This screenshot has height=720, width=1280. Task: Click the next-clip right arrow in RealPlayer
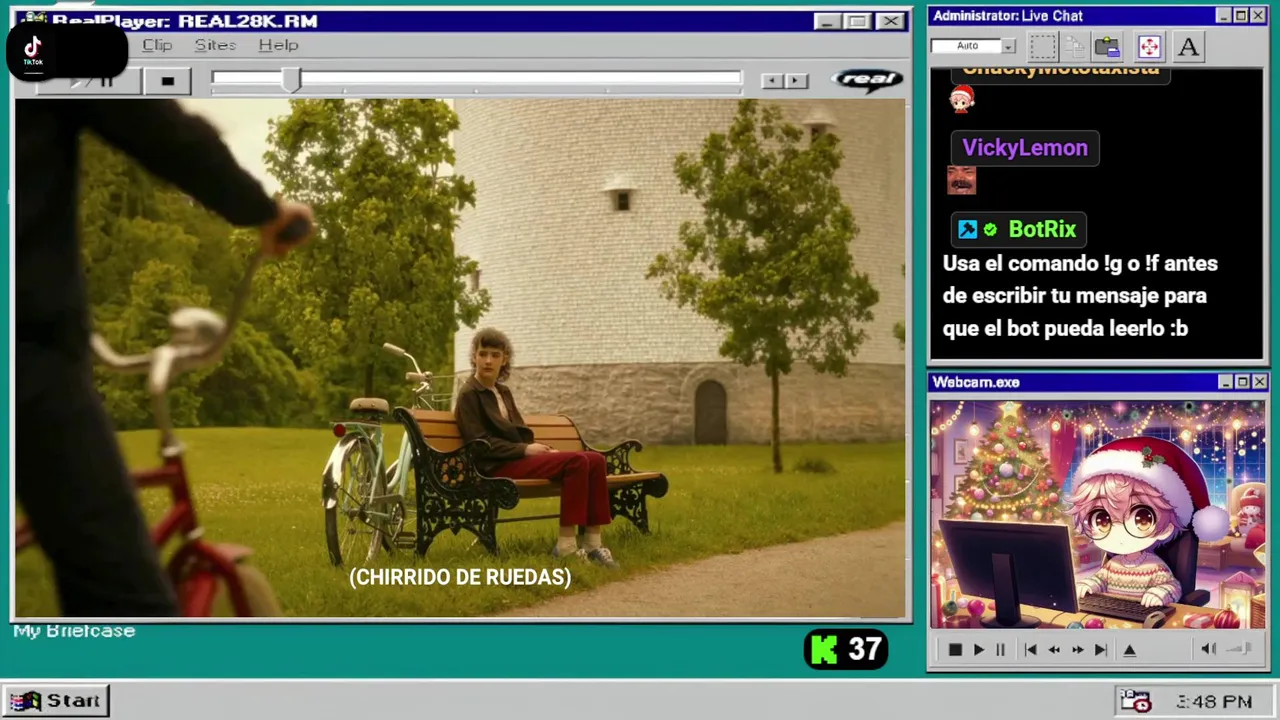point(796,81)
